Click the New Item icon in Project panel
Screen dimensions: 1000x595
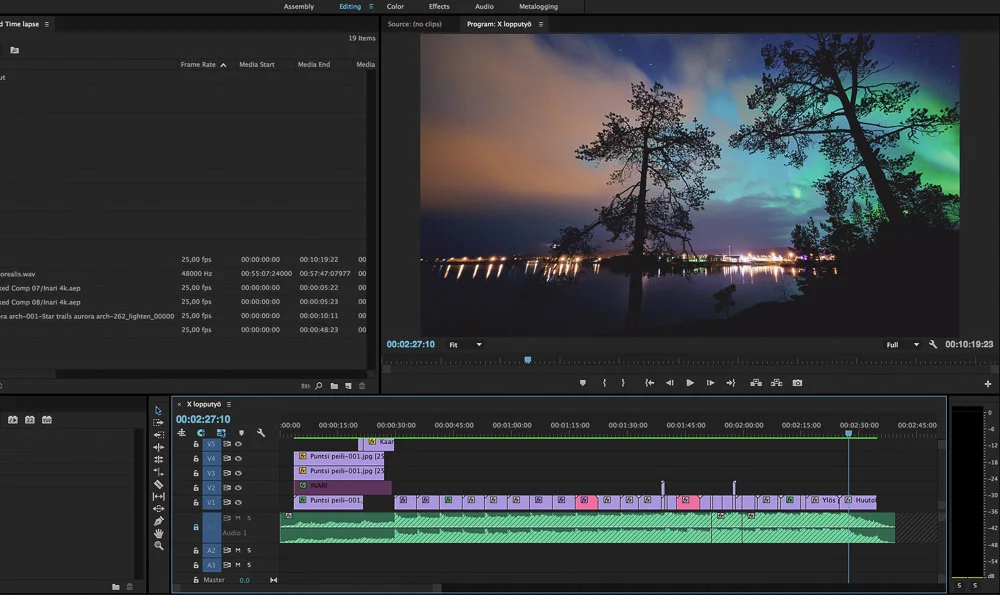click(348, 386)
